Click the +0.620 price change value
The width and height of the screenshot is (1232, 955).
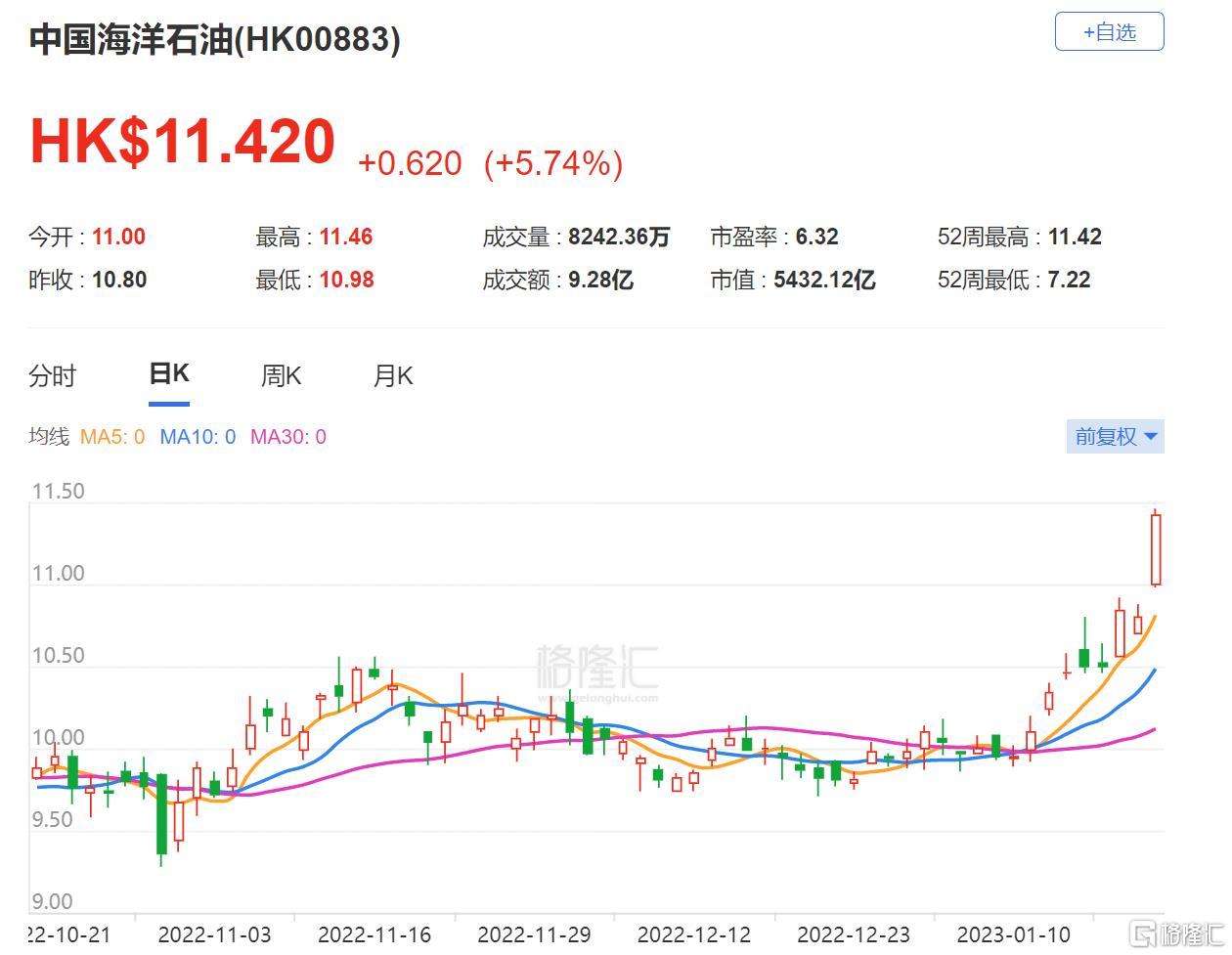[x=410, y=163]
